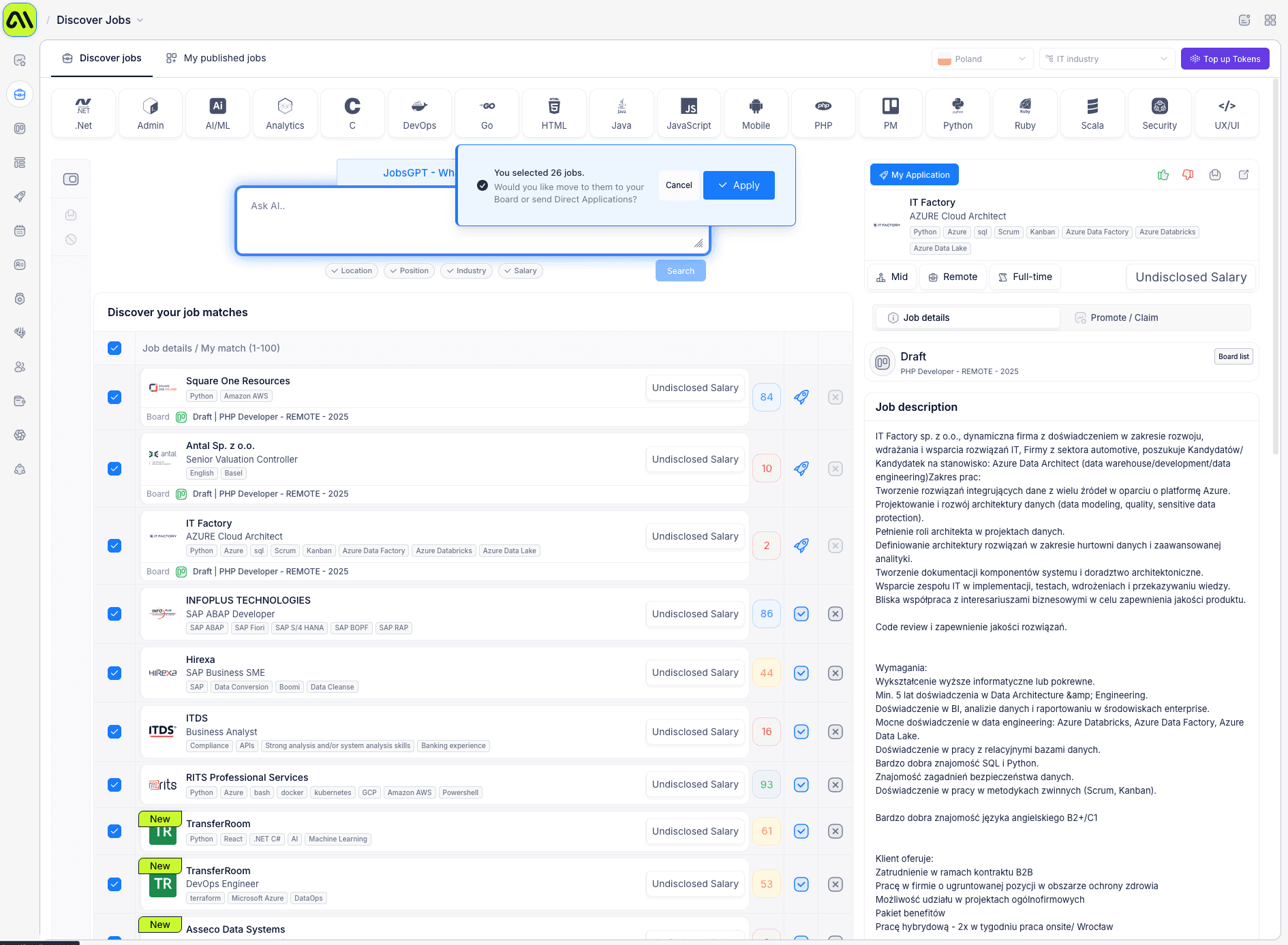Click the Full-time tag in application panel
Image resolution: width=1288 pixels, height=945 pixels.
tap(1025, 277)
